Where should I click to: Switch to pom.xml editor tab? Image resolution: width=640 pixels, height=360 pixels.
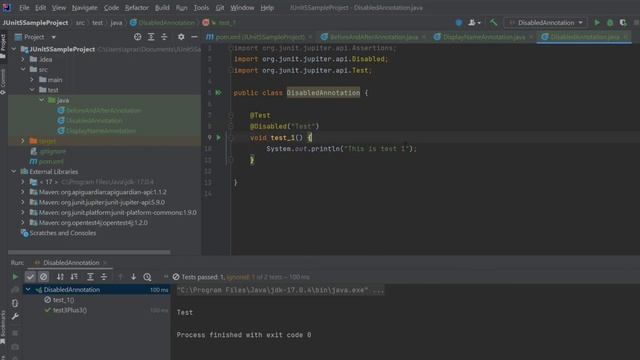[259, 37]
